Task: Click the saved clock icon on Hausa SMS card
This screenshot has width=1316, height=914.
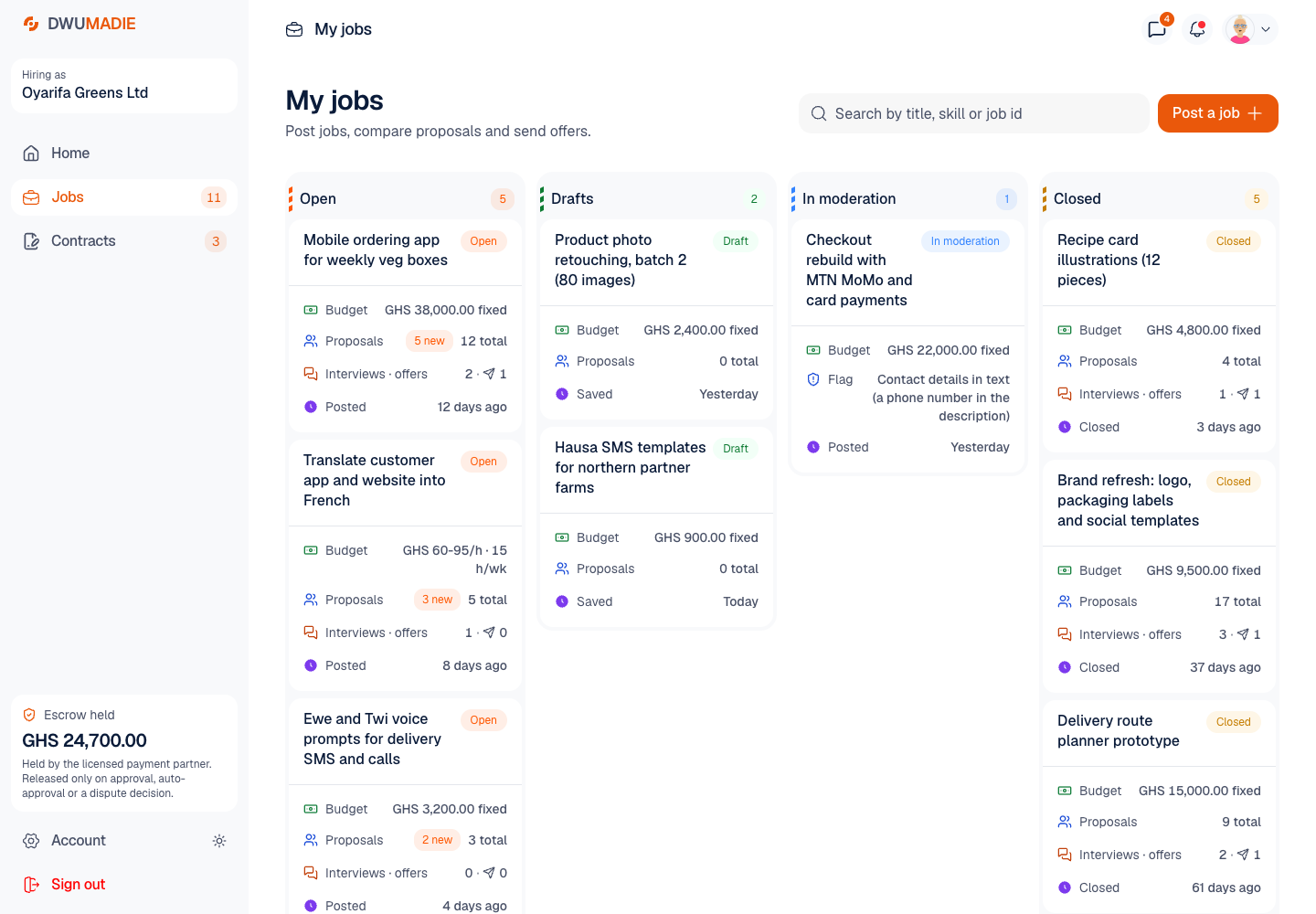Action: tap(562, 601)
